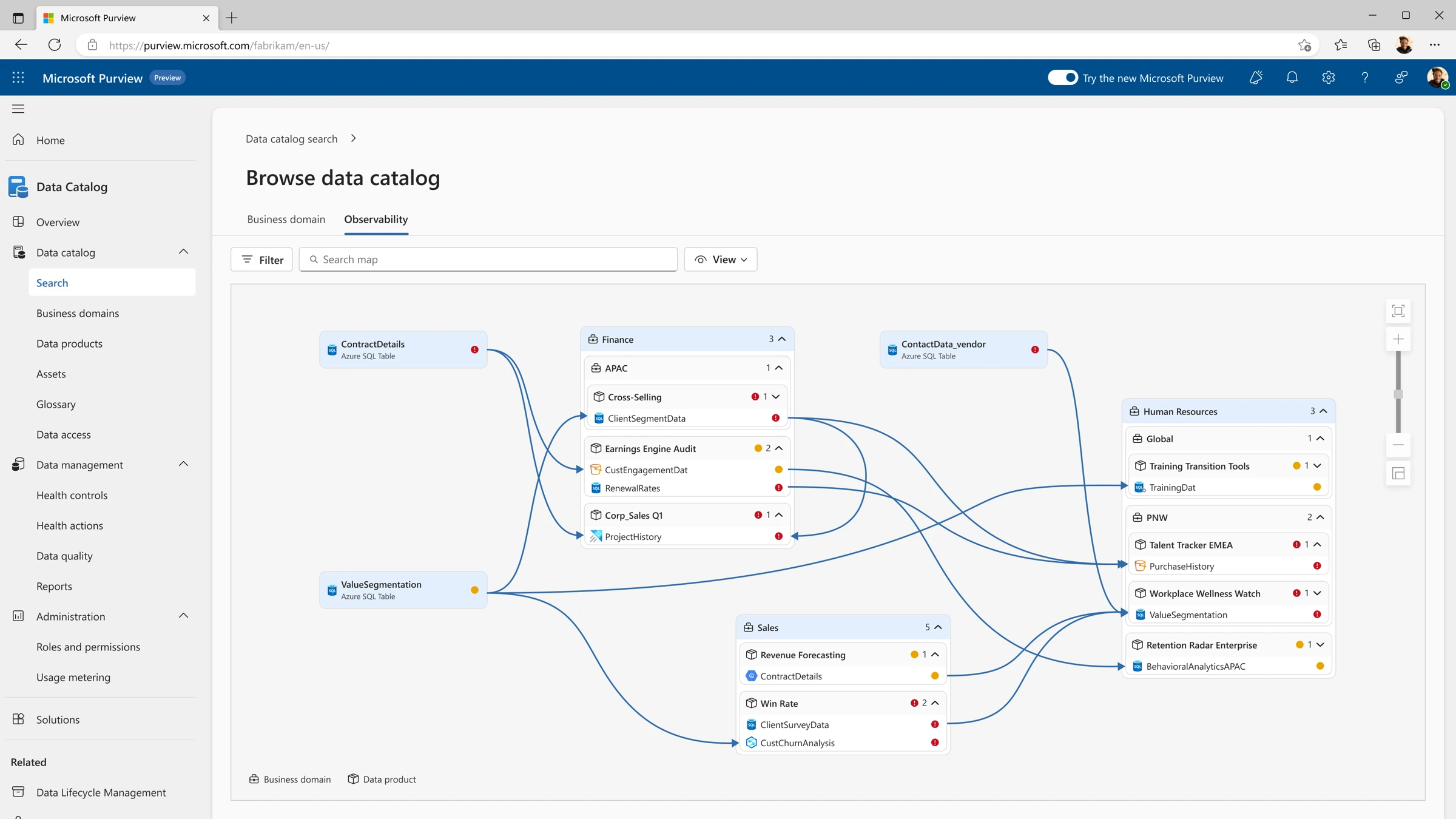Image resolution: width=1456 pixels, height=819 pixels.
Task: Open the browser favorites list icon
Action: pyautogui.click(x=1341, y=45)
